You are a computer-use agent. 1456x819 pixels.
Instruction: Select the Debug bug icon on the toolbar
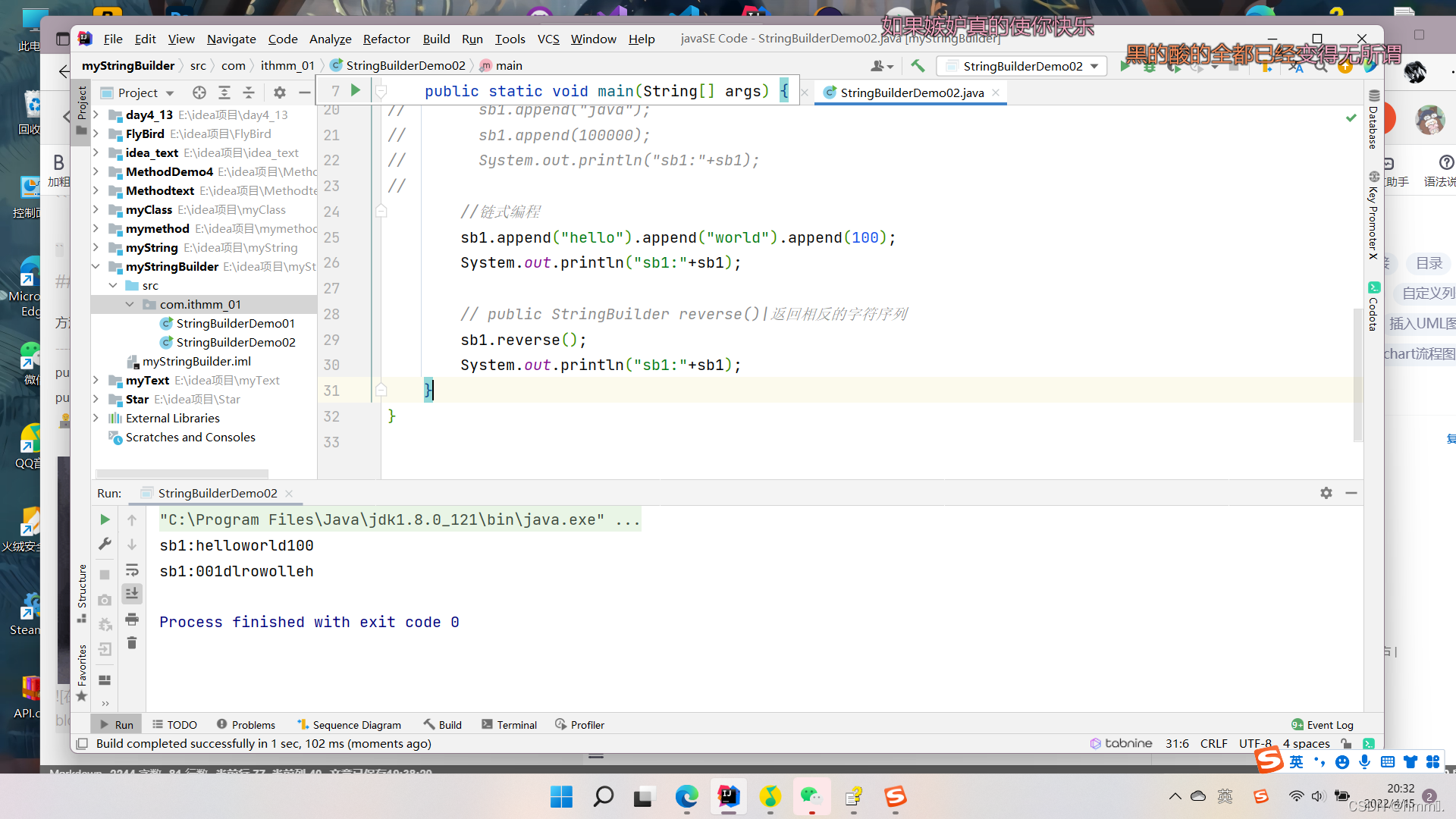(1149, 68)
